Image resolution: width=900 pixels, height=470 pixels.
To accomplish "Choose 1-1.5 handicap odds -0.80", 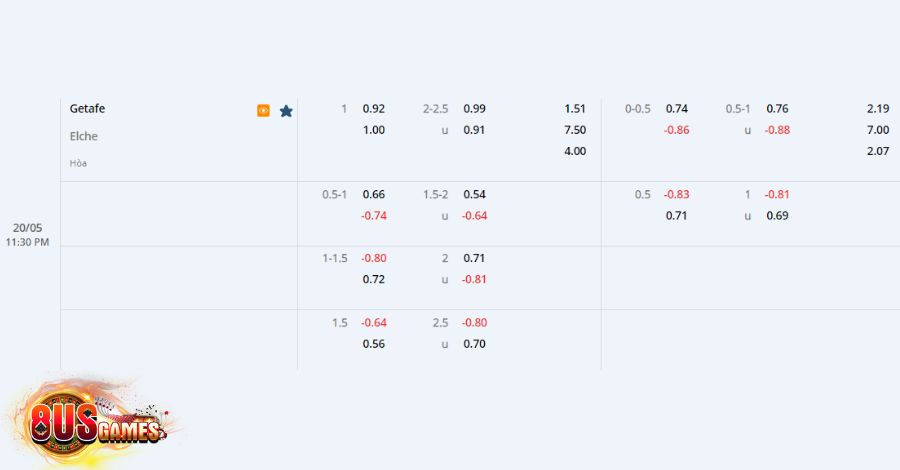I will 374,258.
